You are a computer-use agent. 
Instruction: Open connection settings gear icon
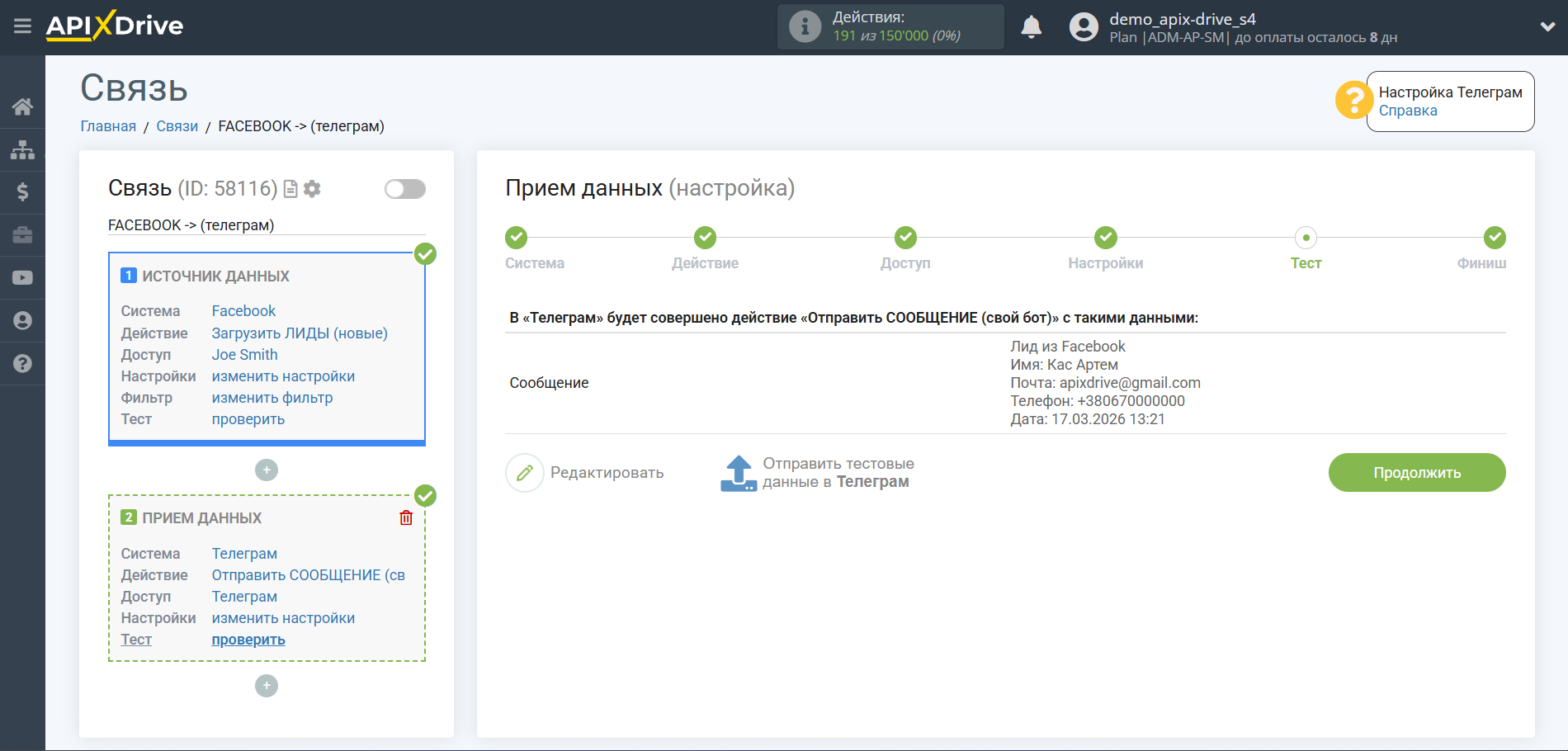point(312,189)
